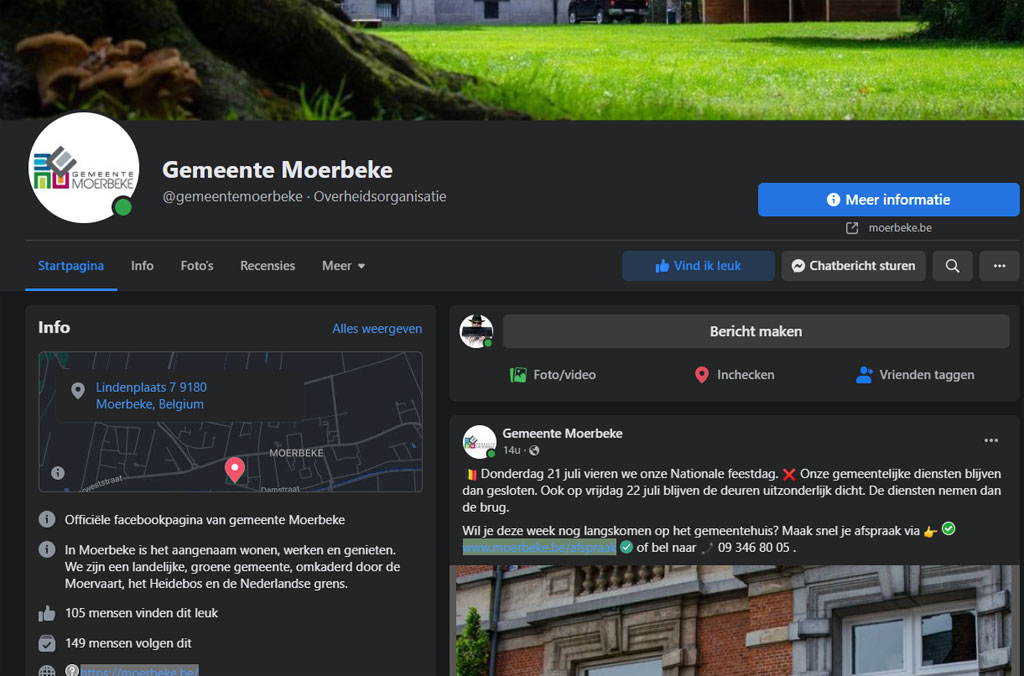Screen dimensions: 1024x676
Task: Click the followers icon beside 149 volgen
Action: [x=47, y=643]
